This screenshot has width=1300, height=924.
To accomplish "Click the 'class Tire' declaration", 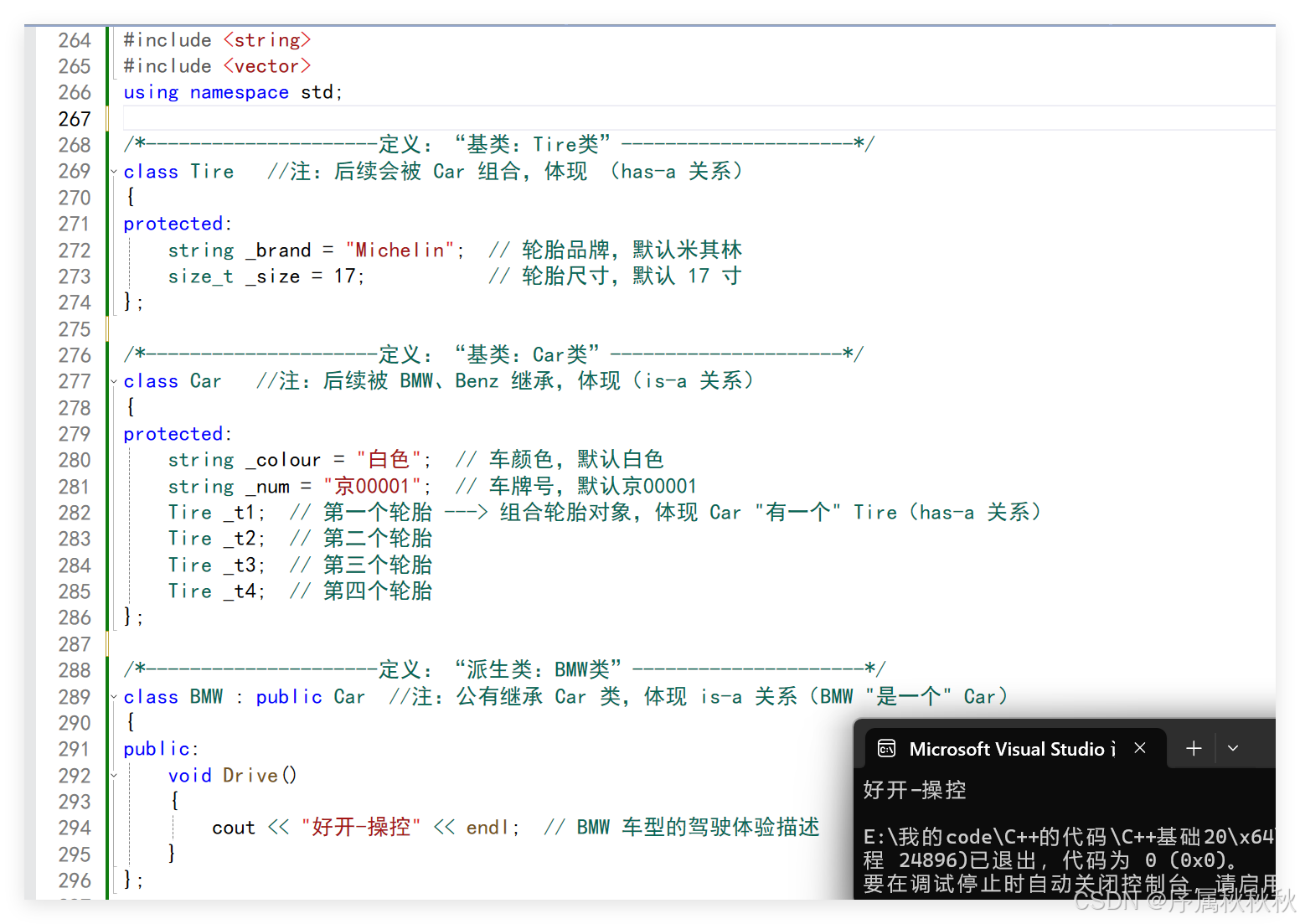I will 178,172.
